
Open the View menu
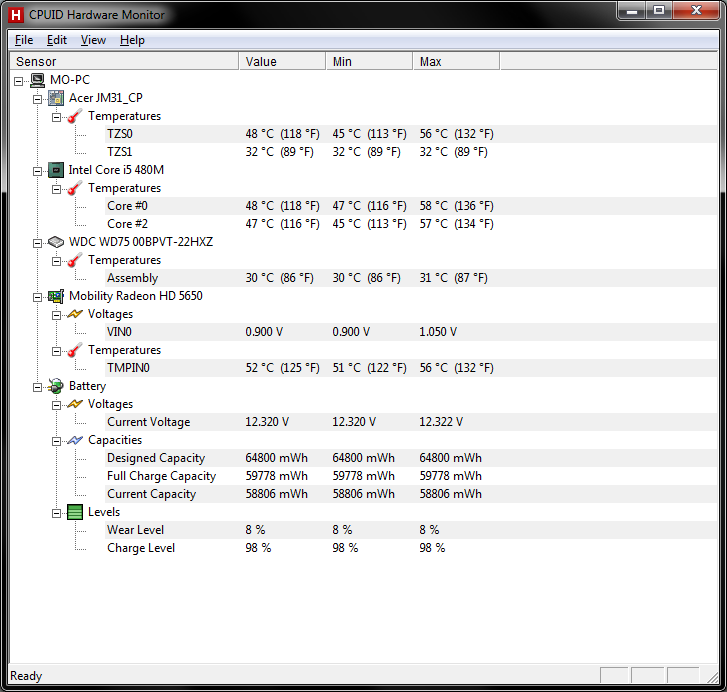(93, 40)
